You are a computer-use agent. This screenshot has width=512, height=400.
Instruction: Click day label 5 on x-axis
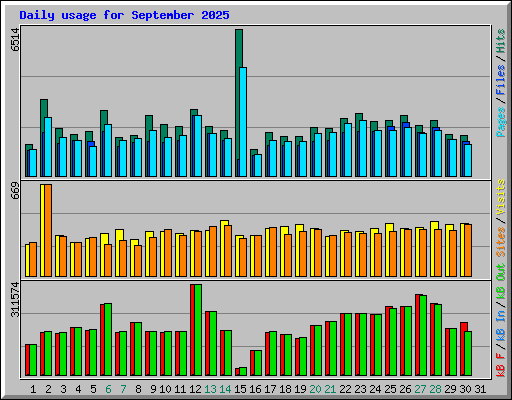(93, 389)
